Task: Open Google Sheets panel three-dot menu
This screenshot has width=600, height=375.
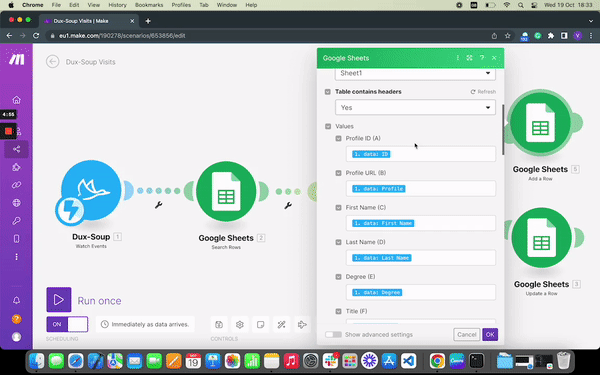Action: pos(458,58)
